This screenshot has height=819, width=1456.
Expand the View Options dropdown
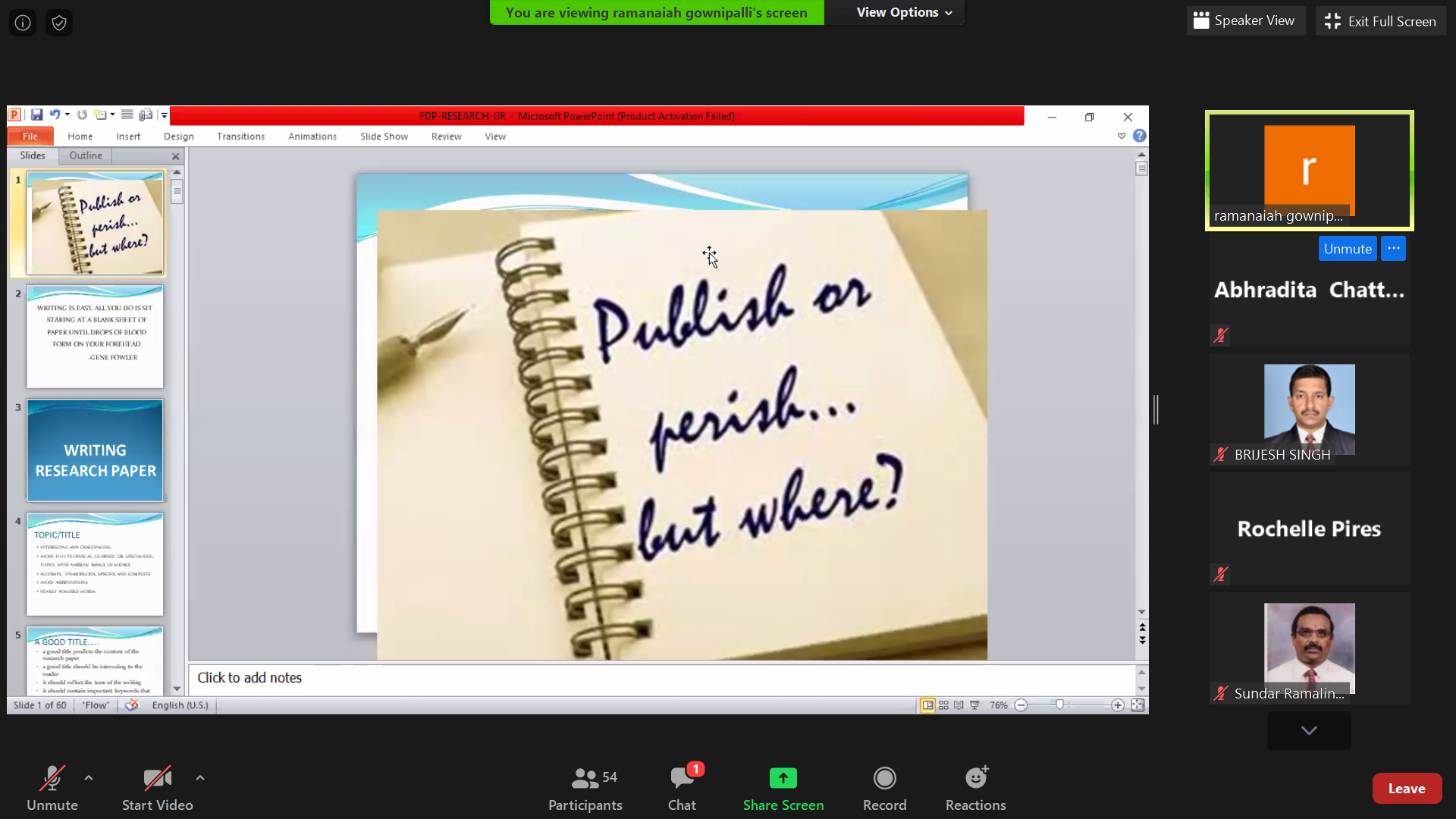tap(903, 13)
